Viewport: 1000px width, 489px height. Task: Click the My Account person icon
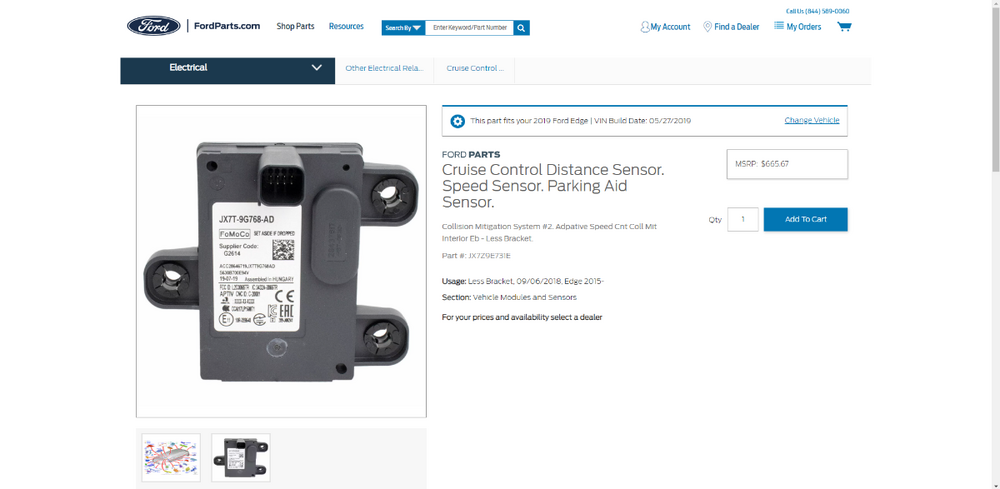[x=645, y=27]
